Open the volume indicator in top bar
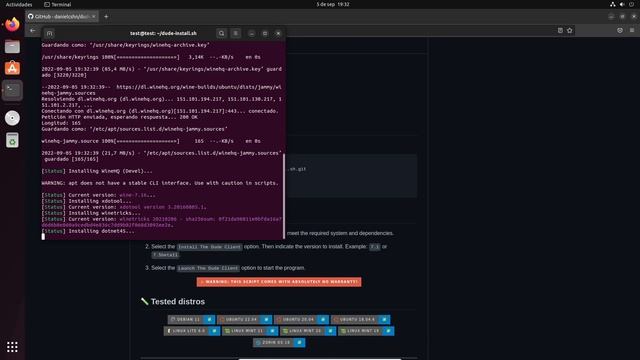Viewport: 640px width, 360px height. coord(622,4)
